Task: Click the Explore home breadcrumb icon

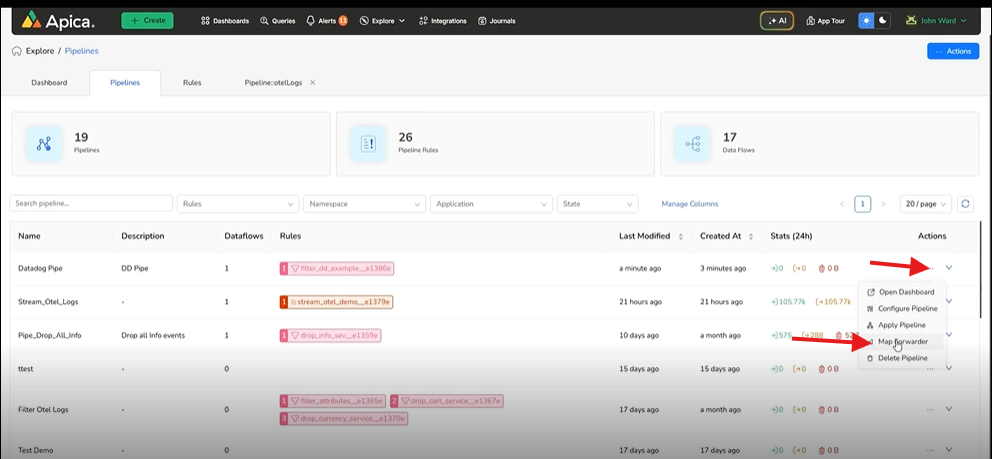Action: tap(17, 51)
